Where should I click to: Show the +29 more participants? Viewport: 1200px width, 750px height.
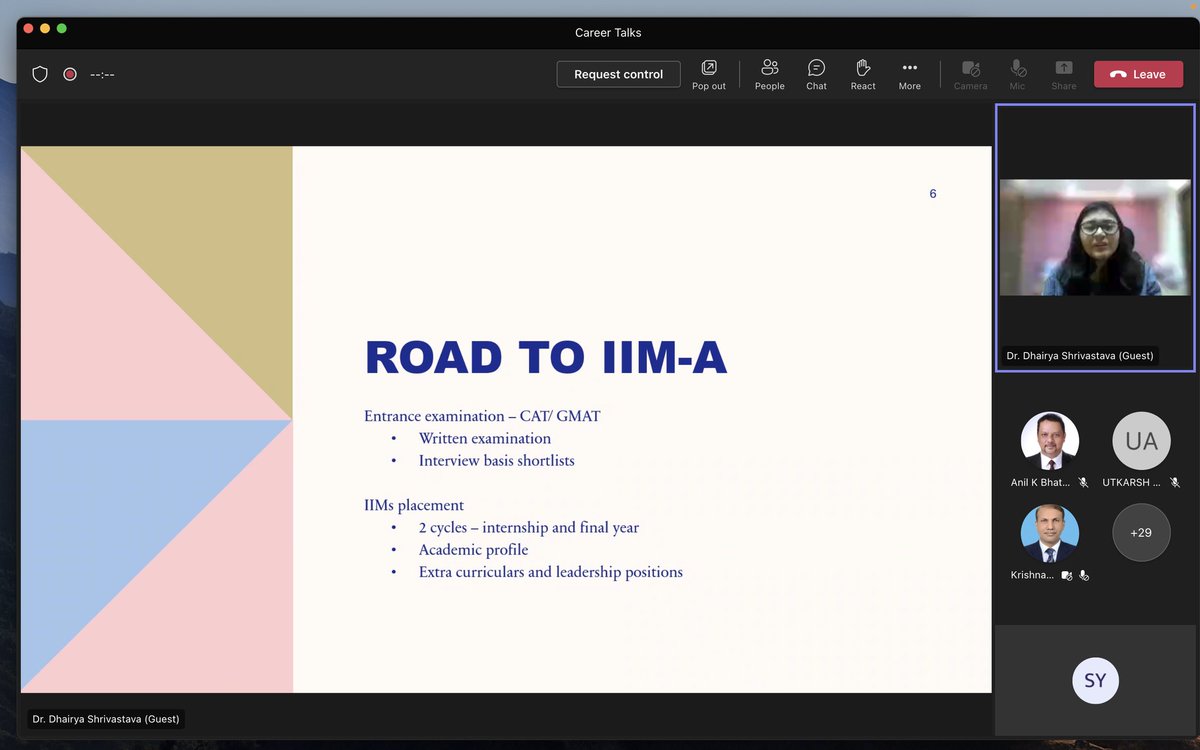pos(1141,533)
